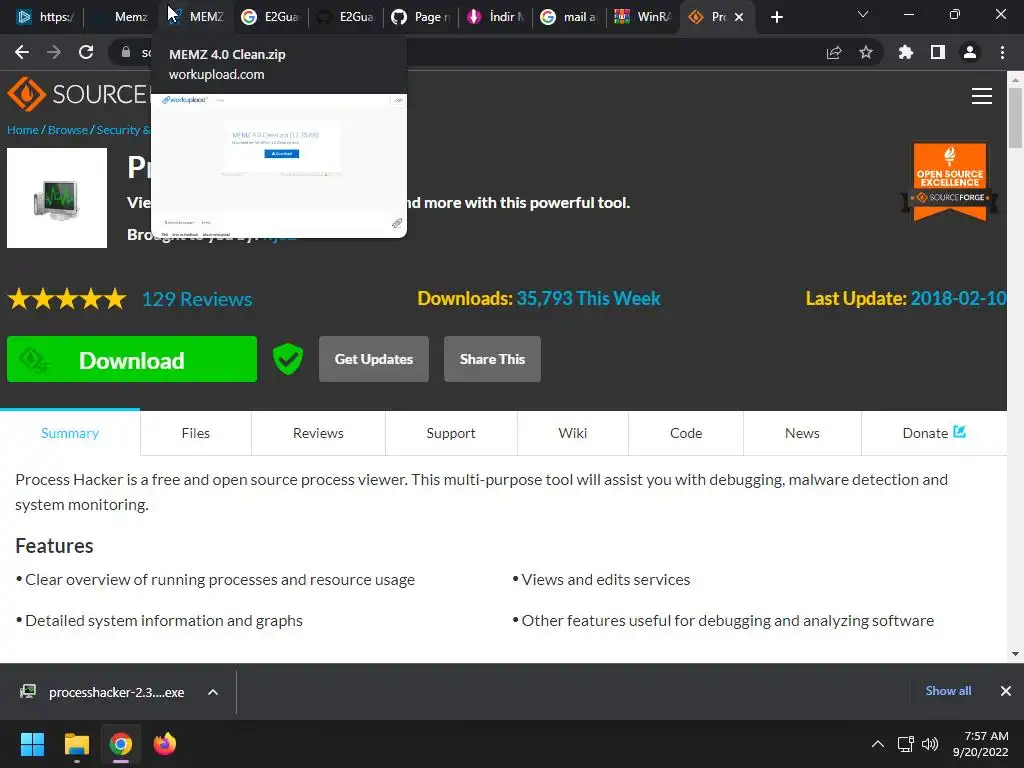Switch to the Memz tab
This screenshot has width=1024, height=768.
coord(120,17)
